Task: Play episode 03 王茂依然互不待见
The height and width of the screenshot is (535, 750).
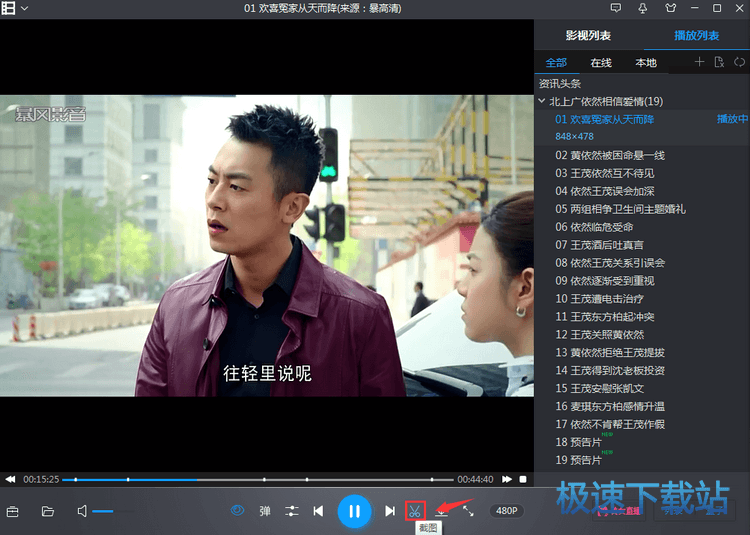Action: 605,173
